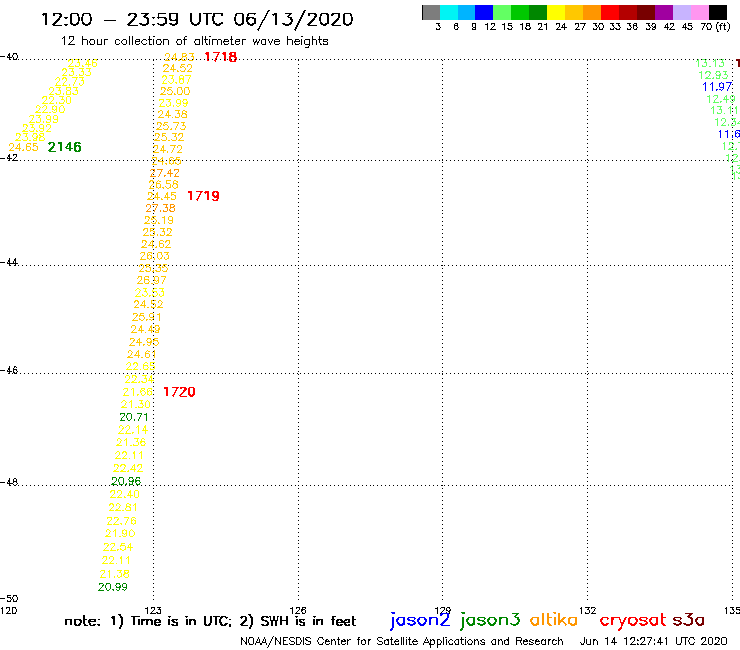Click the yellow swatch in the color scale
Image resolution: width=740 pixels, height=650 pixels.
coord(556,12)
